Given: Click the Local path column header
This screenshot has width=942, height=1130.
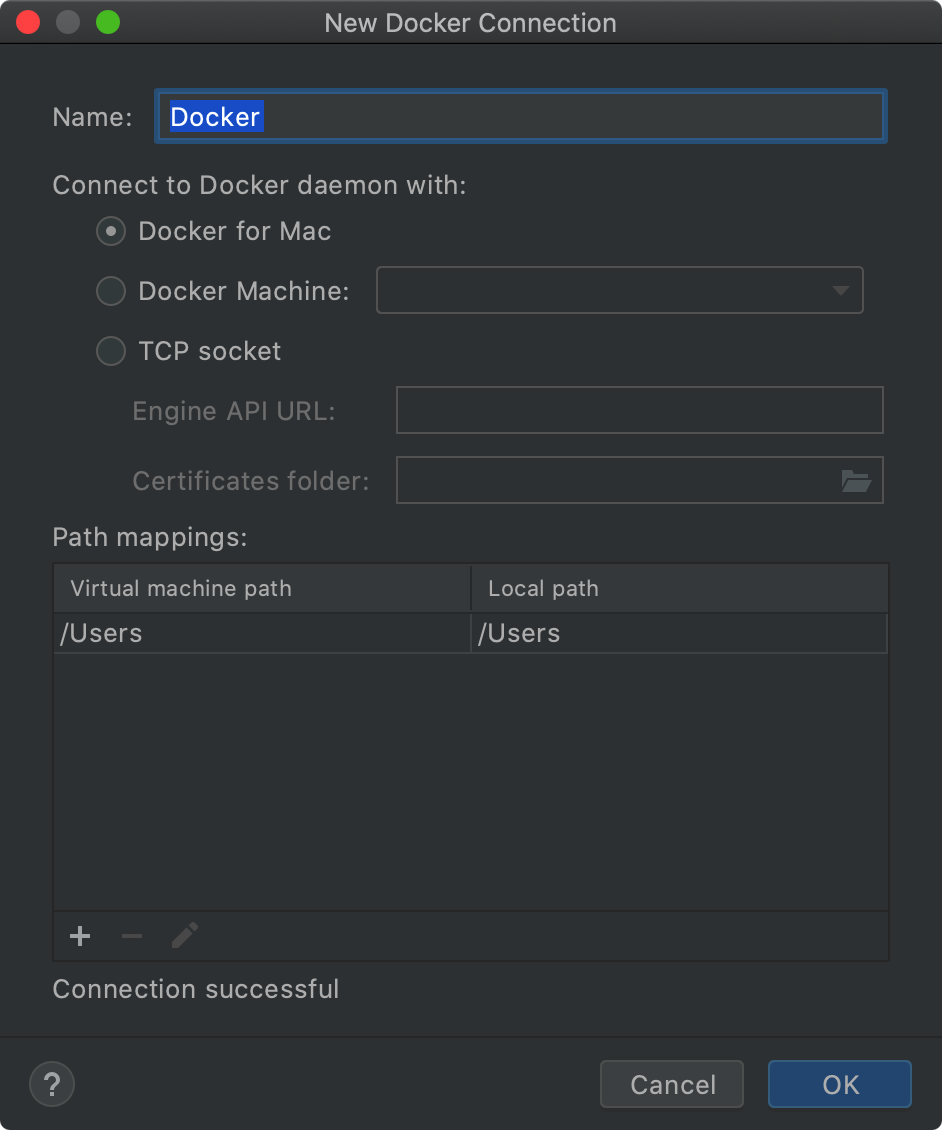Looking at the screenshot, I should pyautogui.click(x=680, y=588).
